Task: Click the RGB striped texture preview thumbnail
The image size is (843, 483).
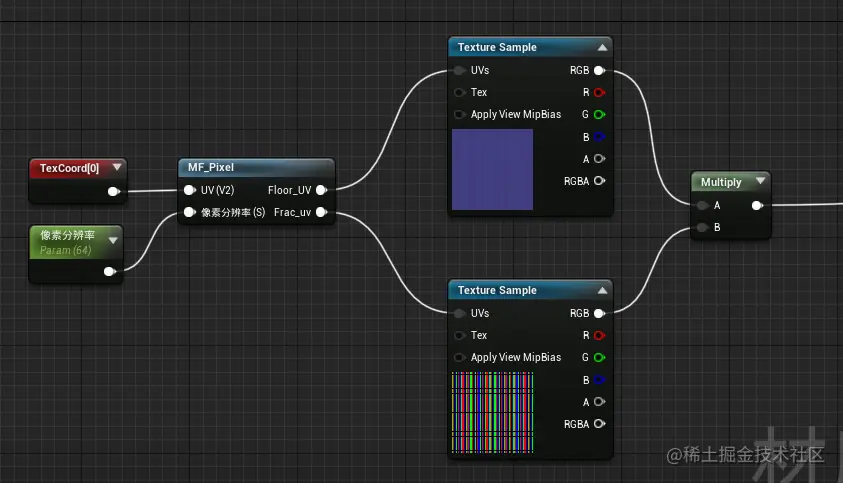Action: (x=492, y=413)
